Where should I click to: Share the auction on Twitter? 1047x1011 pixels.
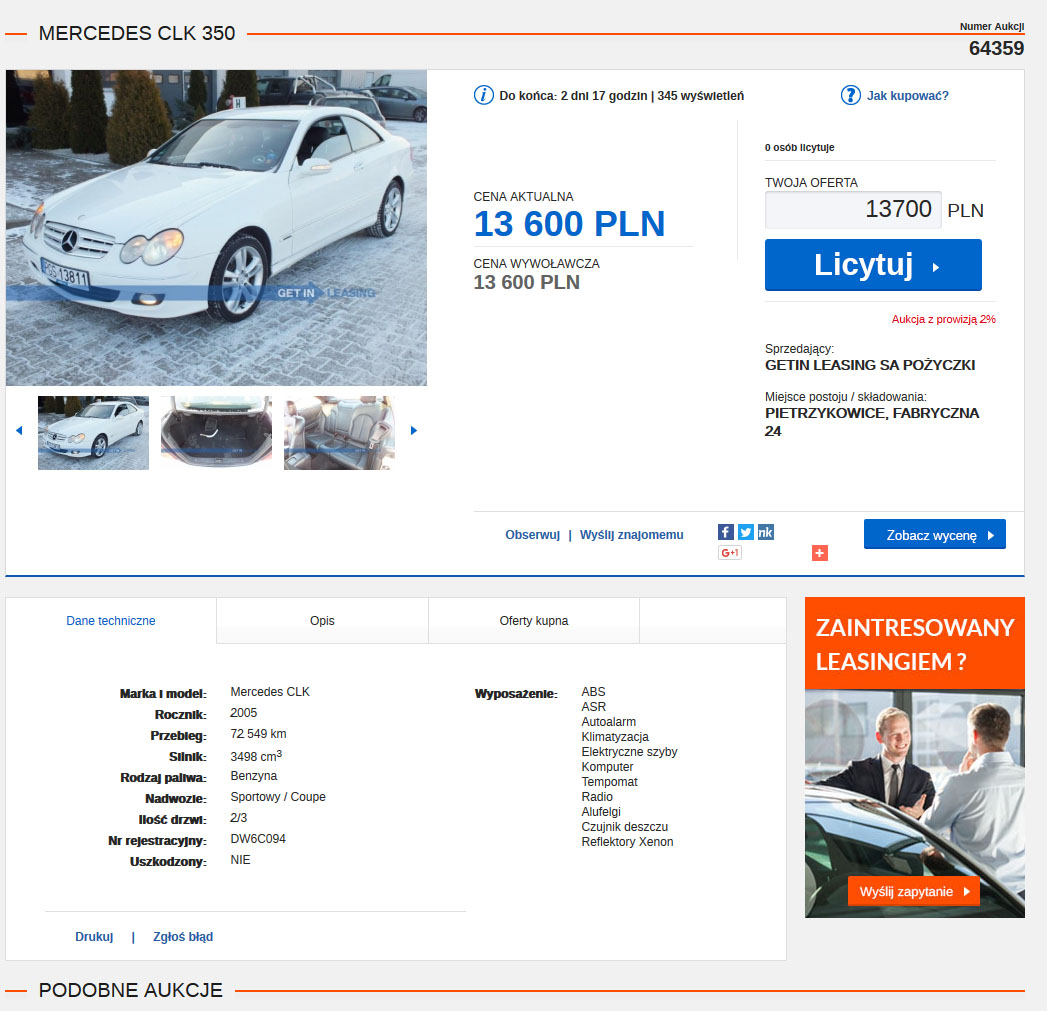point(746,532)
